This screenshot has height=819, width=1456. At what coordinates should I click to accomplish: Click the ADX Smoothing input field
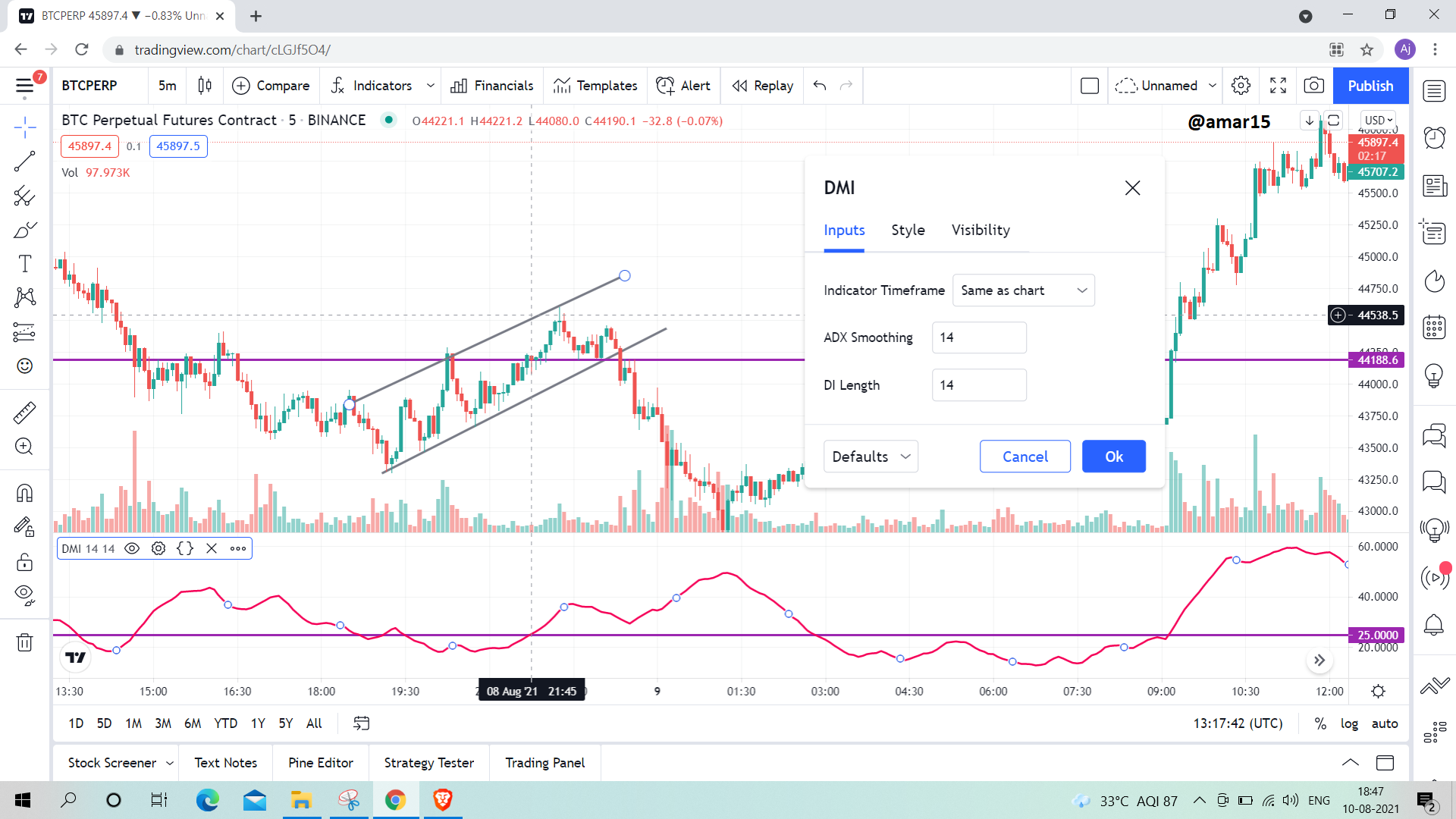(x=979, y=337)
